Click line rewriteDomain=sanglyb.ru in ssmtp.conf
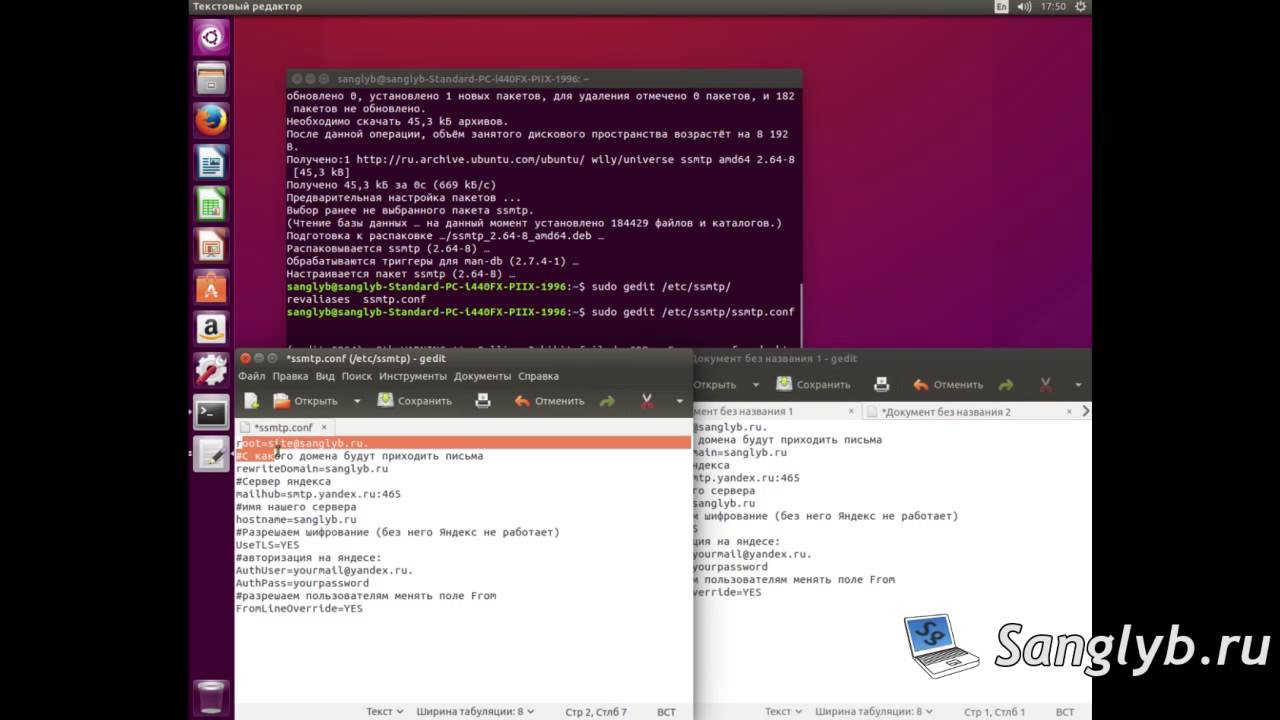Image resolution: width=1280 pixels, height=720 pixels. click(x=312, y=468)
